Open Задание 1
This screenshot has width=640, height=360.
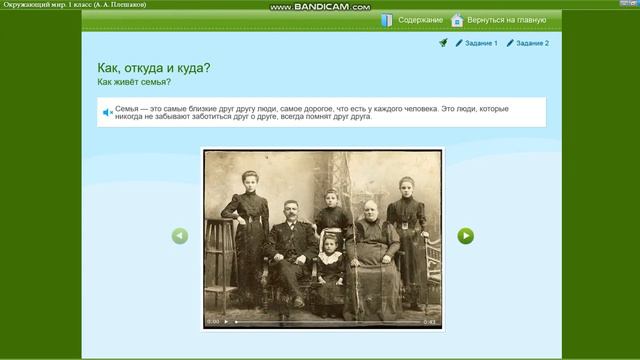tap(481, 43)
